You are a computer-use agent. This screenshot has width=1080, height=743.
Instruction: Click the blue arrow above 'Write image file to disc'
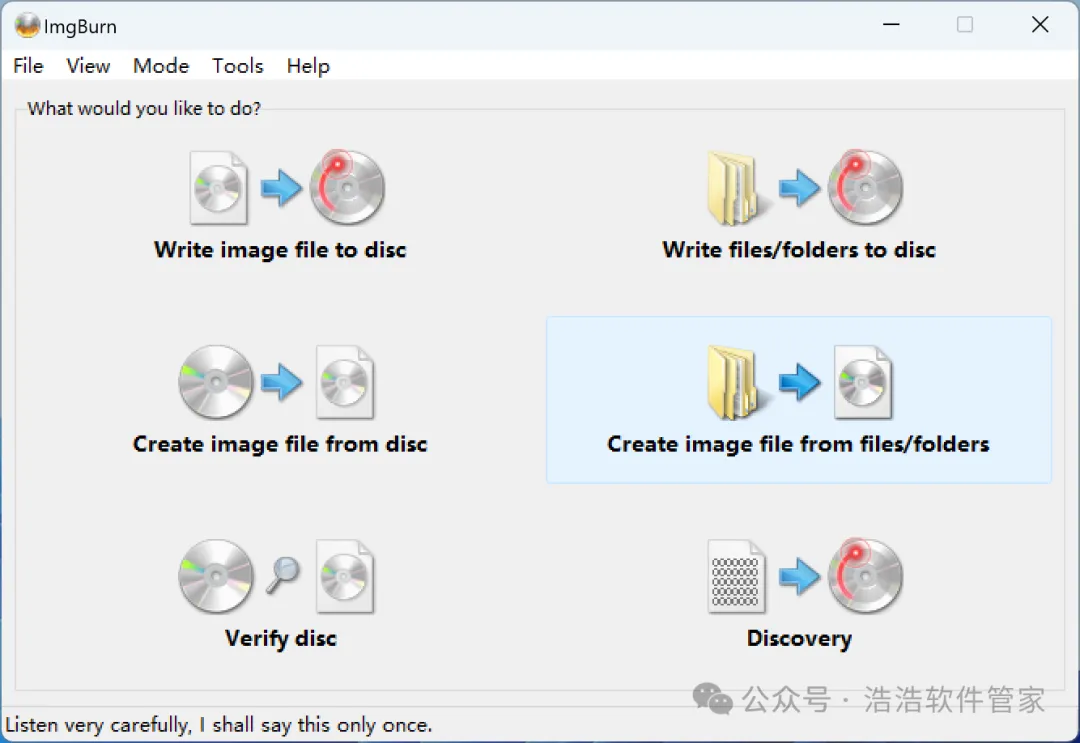(281, 188)
